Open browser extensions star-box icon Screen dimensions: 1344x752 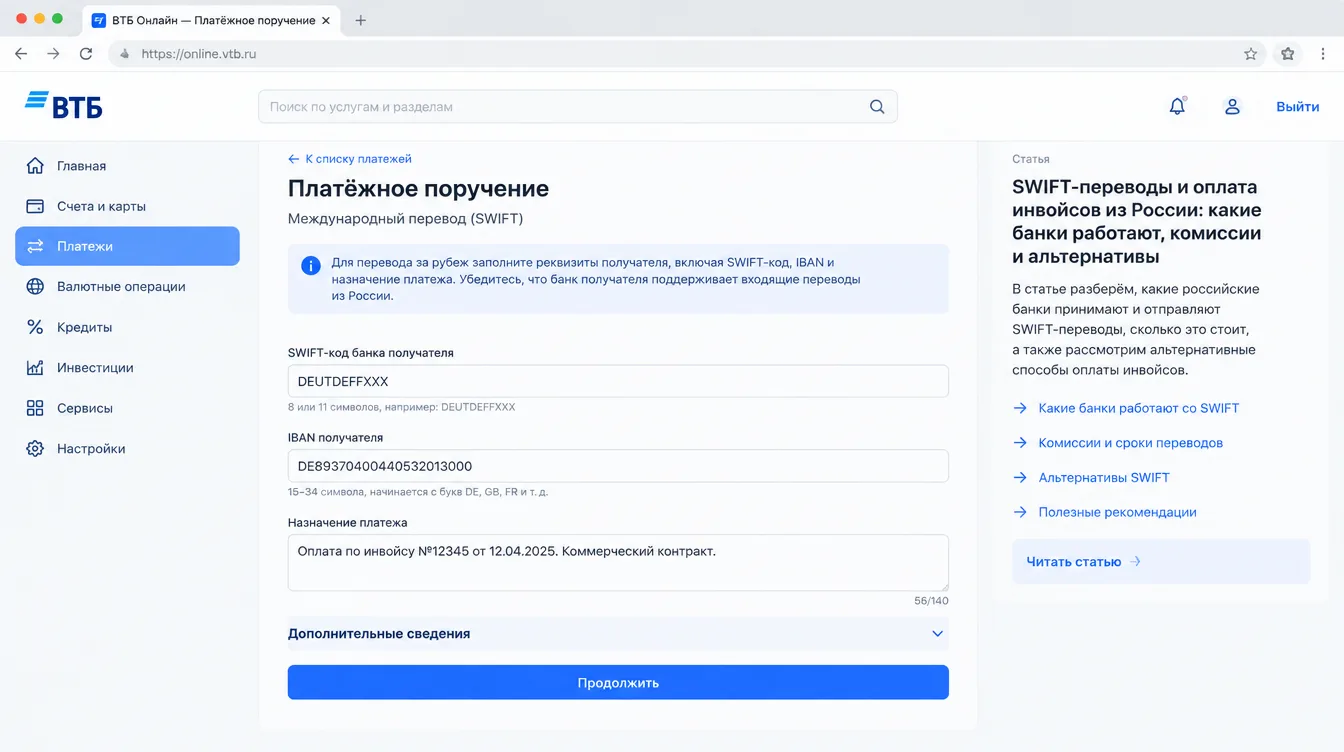(1288, 54)
